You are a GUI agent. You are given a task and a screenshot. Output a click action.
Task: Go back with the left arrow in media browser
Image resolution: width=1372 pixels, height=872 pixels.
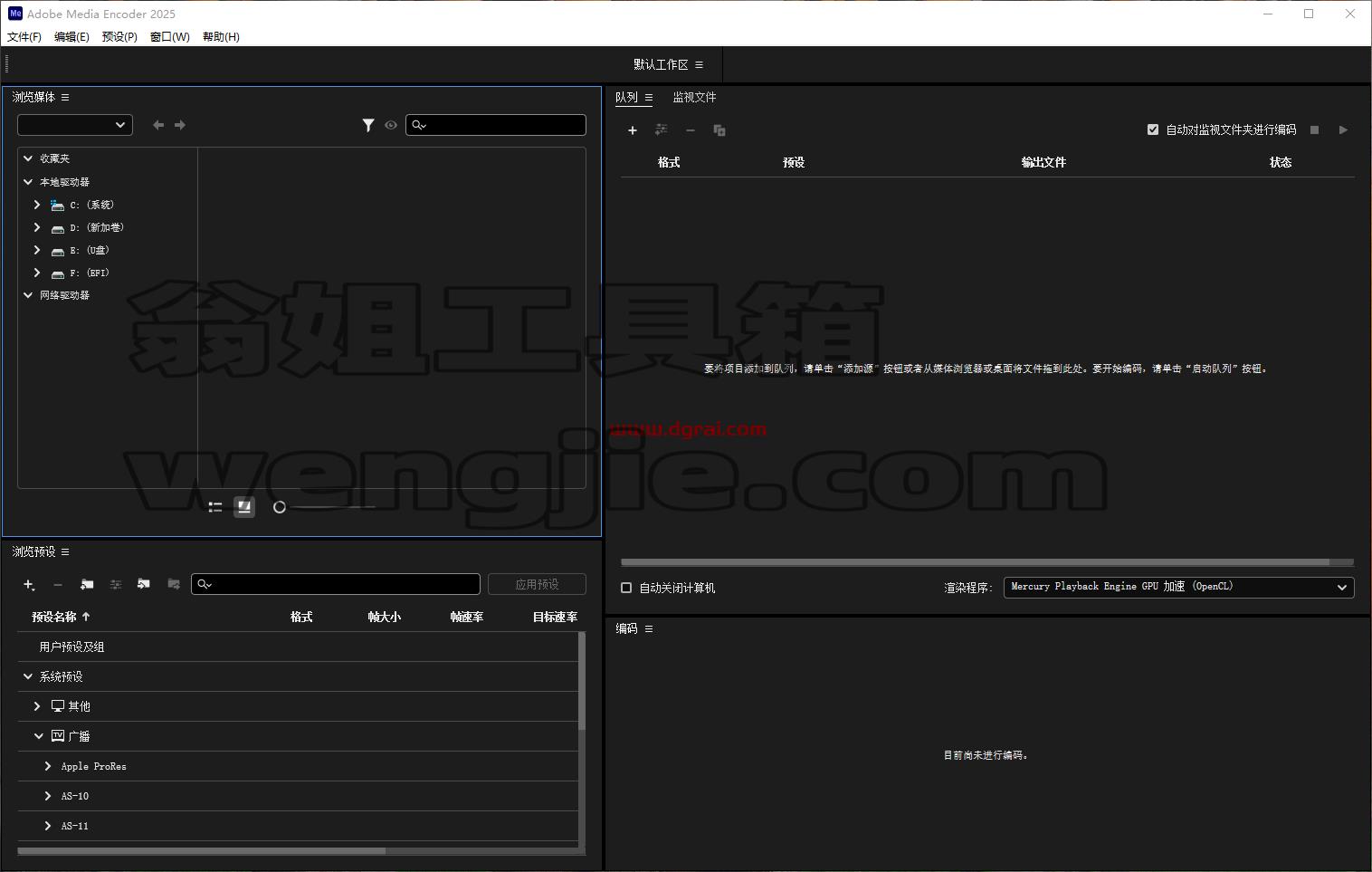pyautogui.click(x=158, y=125)
